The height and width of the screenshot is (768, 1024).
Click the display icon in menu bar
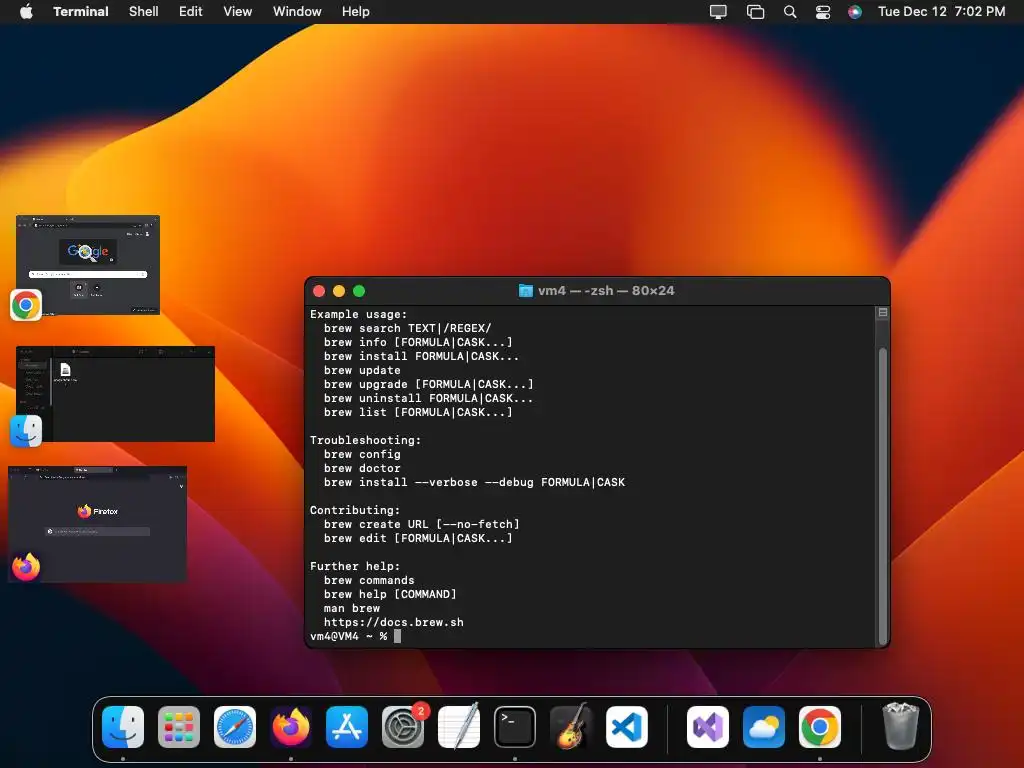718,12
